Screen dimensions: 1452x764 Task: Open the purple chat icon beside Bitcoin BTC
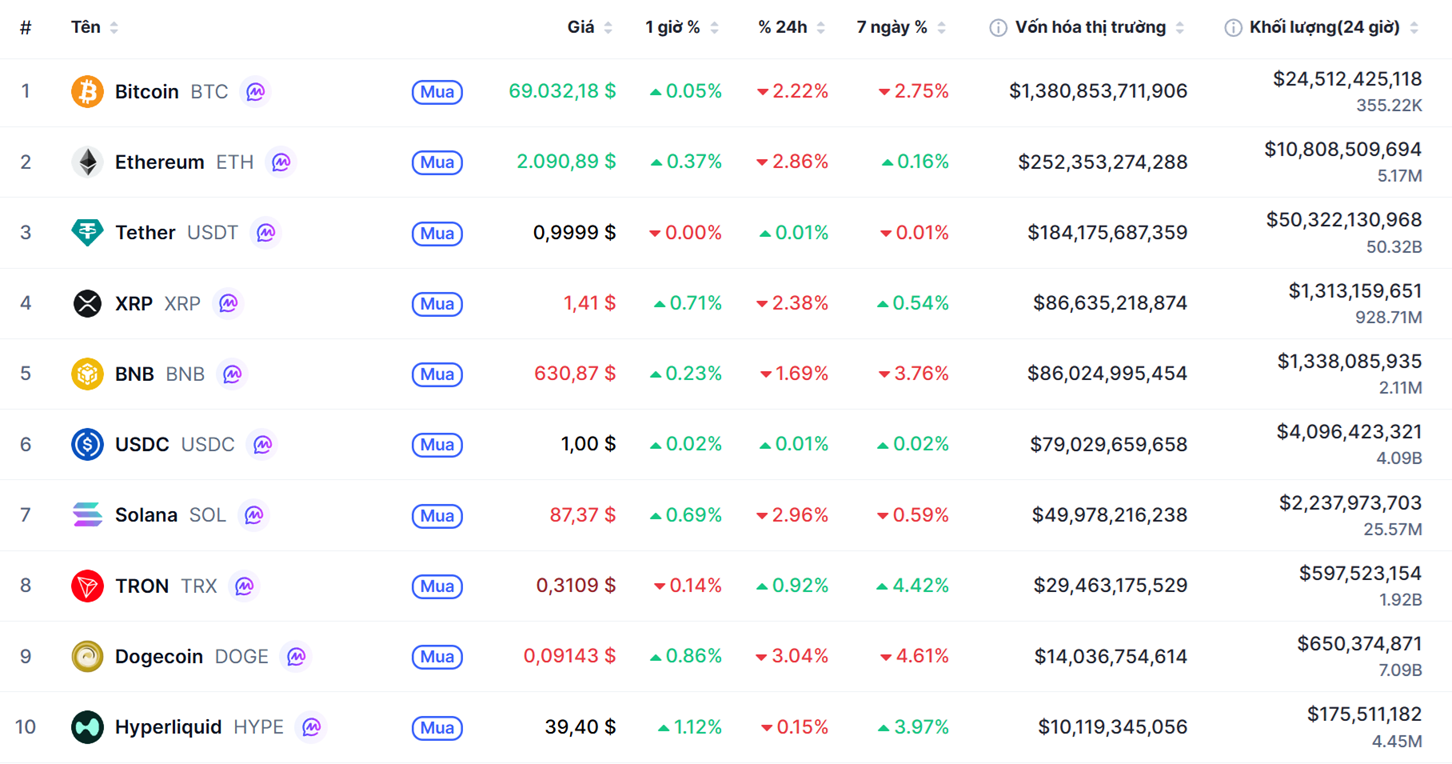(x=255, y=91)
